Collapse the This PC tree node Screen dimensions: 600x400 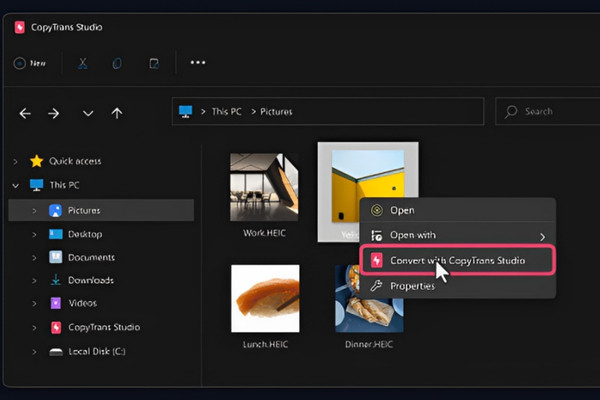pyautogui.click(x=15, y=186)
